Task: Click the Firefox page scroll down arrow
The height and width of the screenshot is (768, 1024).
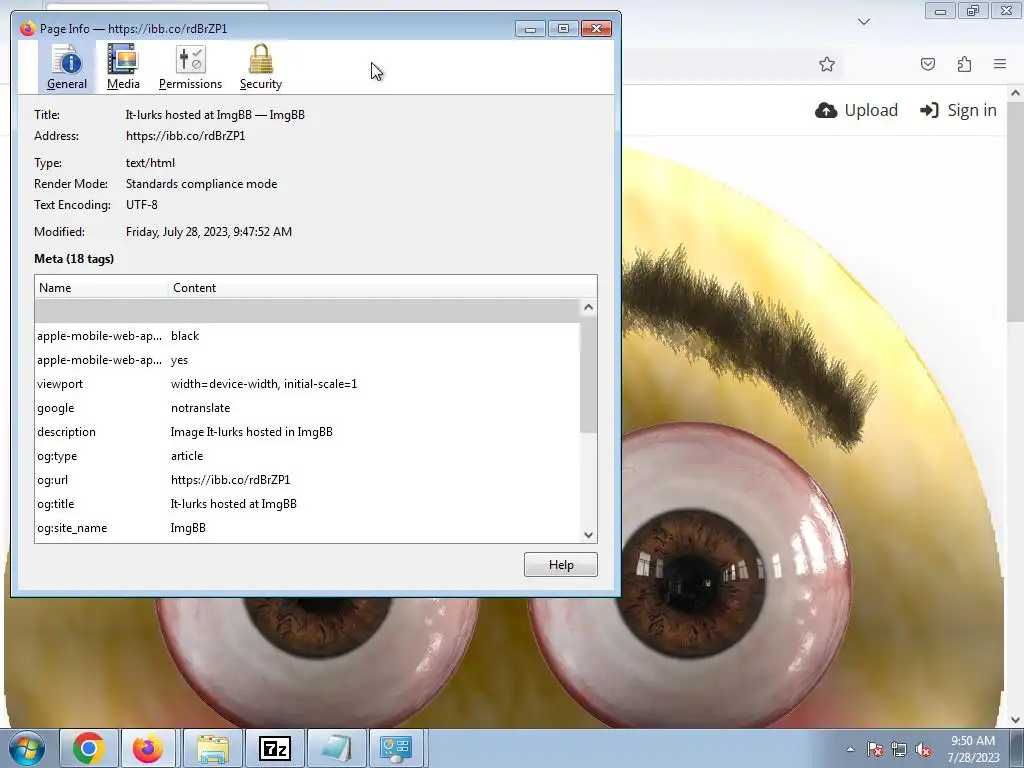Action: coord(1015,720)
